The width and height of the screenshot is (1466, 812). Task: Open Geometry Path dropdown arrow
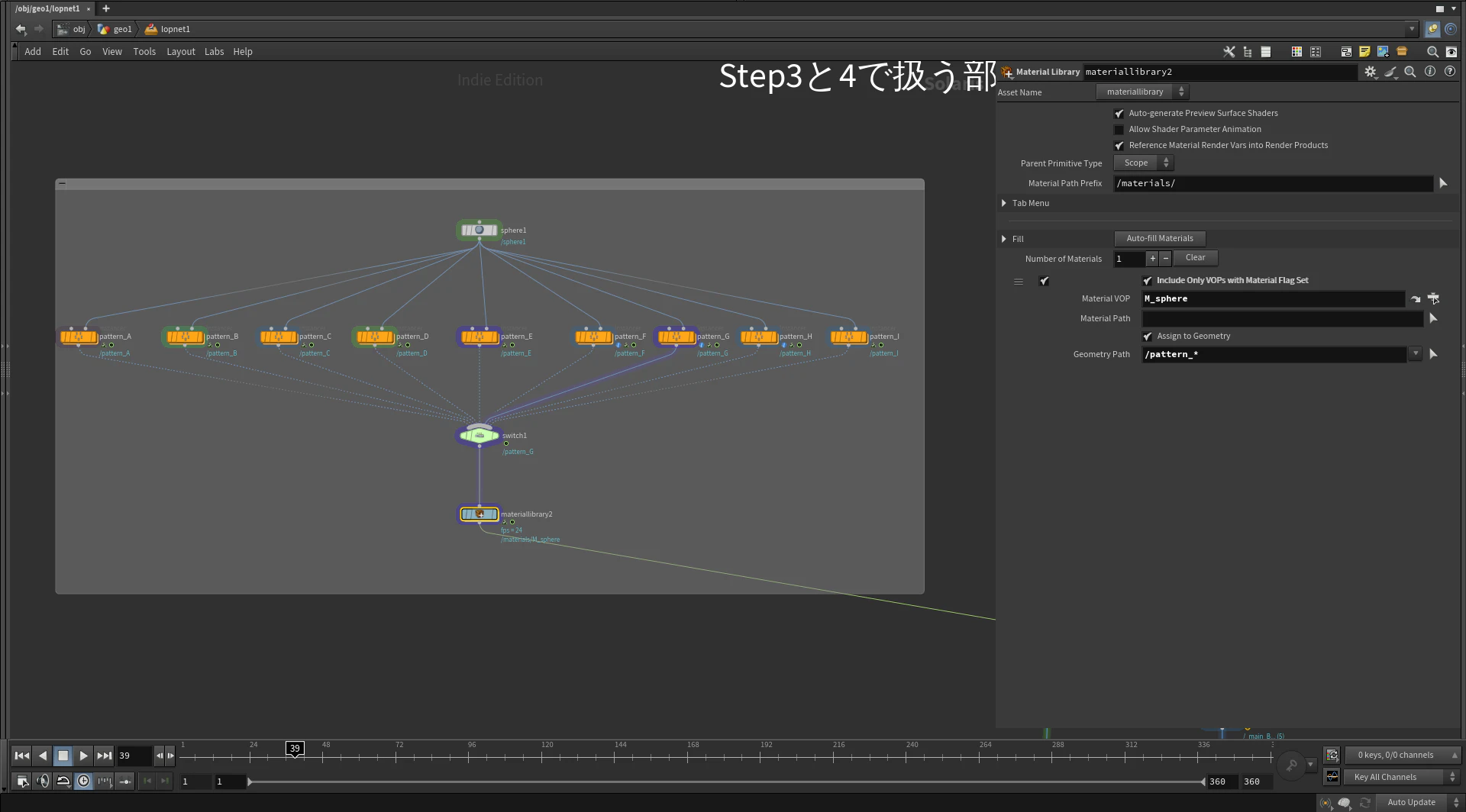[1416, 353]
